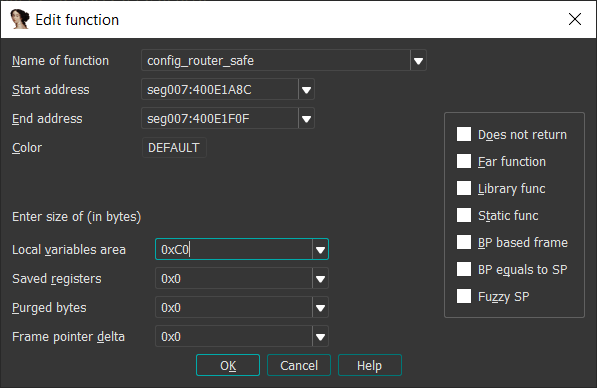This screenshot has width=597, height=388.
Task: Click the 'Saved registers' label
Action: (57, 279)
